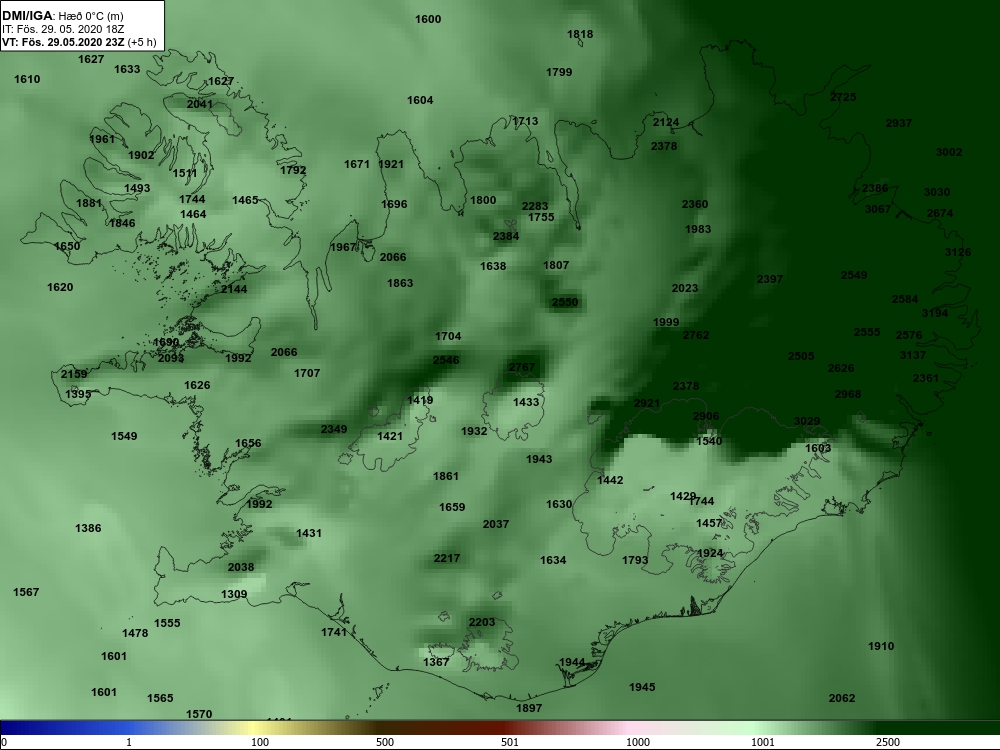Click the map value '2360'

point(695,204)
